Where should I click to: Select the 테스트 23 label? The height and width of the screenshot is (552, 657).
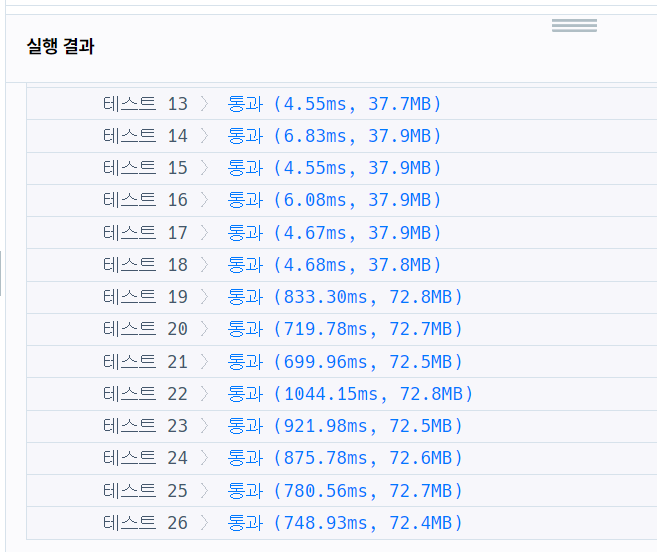tap(145, 426)
